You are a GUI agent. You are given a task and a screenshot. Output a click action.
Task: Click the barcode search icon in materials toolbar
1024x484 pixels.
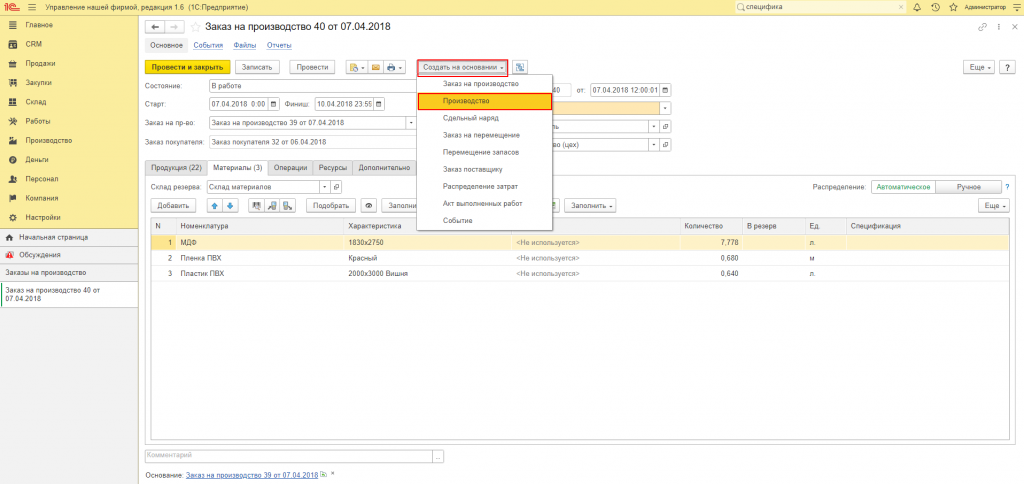[257, 205]
